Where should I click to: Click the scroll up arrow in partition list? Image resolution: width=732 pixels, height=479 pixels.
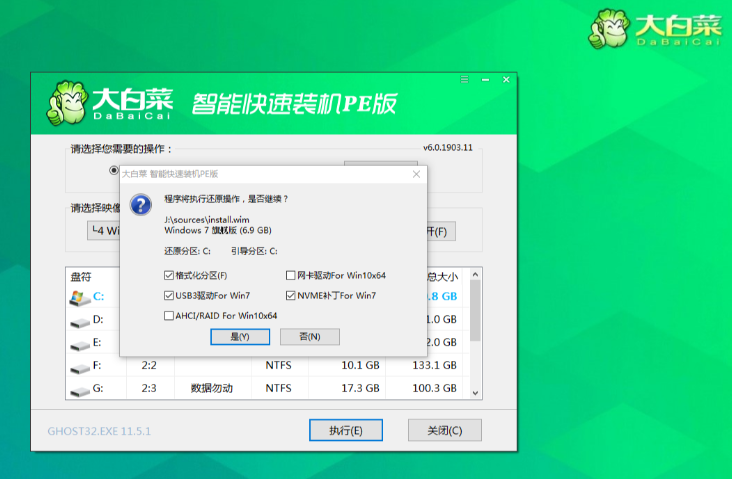(475, 275)
